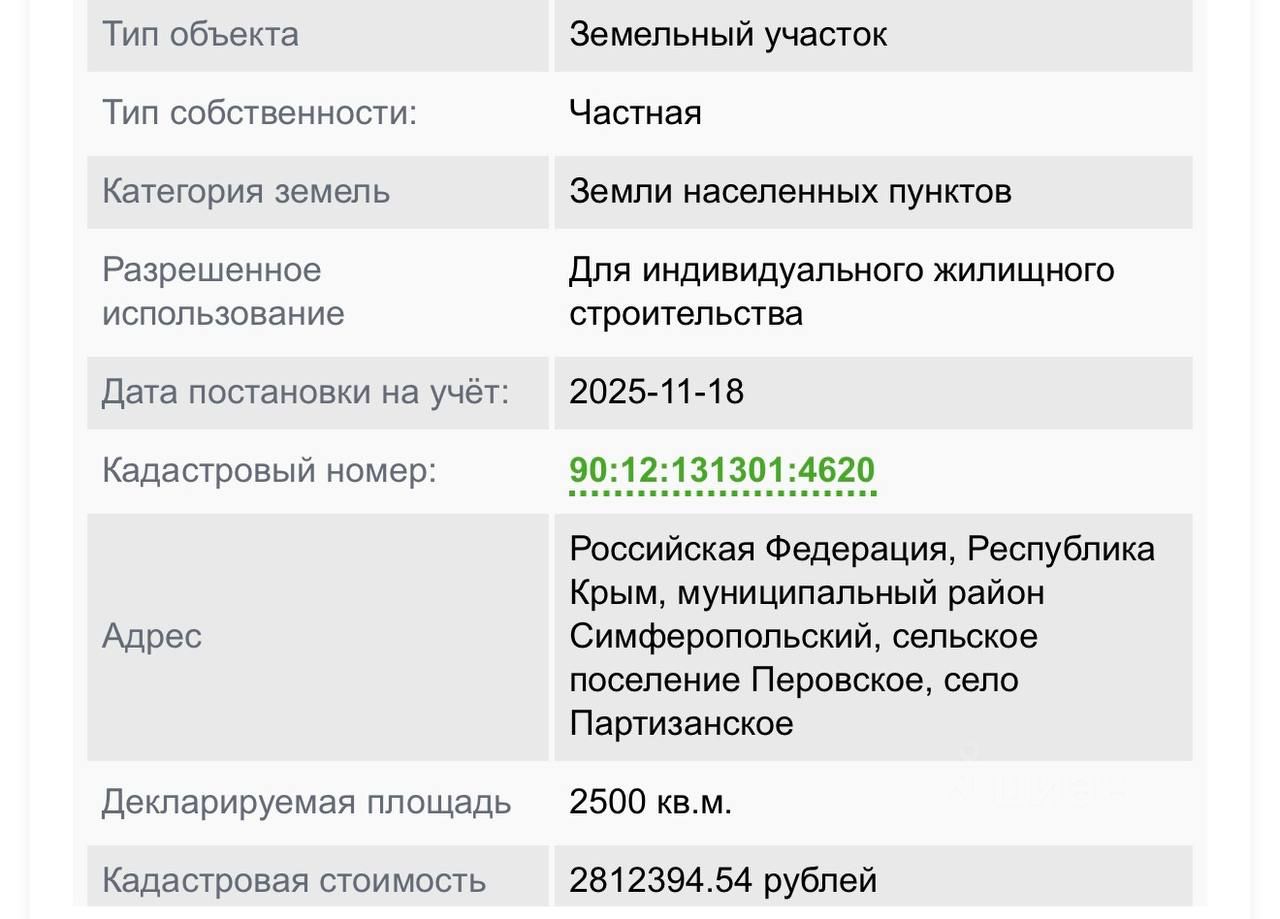Select the 'Земельный участок' value

728,34
